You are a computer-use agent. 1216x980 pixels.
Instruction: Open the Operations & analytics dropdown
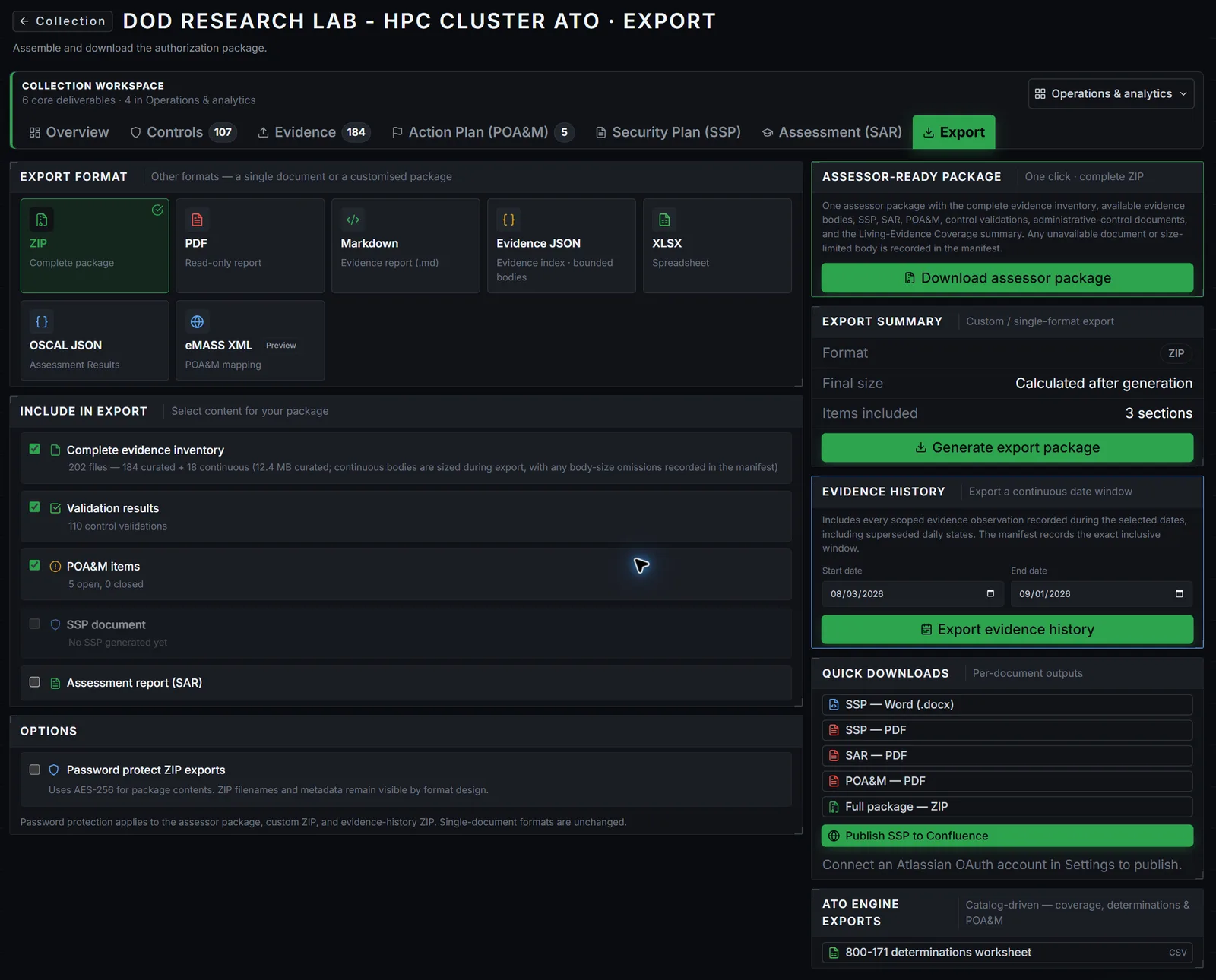click(1110, 93)
